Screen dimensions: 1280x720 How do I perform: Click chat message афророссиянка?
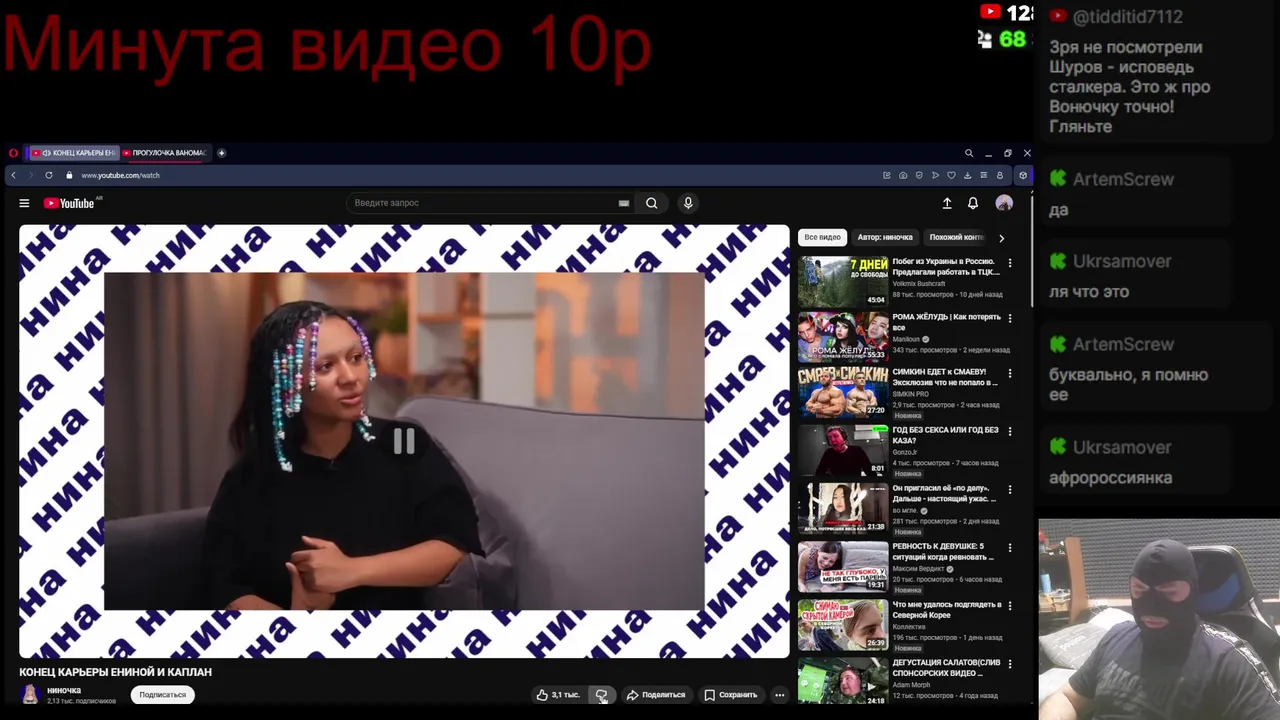click(1110, 478)
